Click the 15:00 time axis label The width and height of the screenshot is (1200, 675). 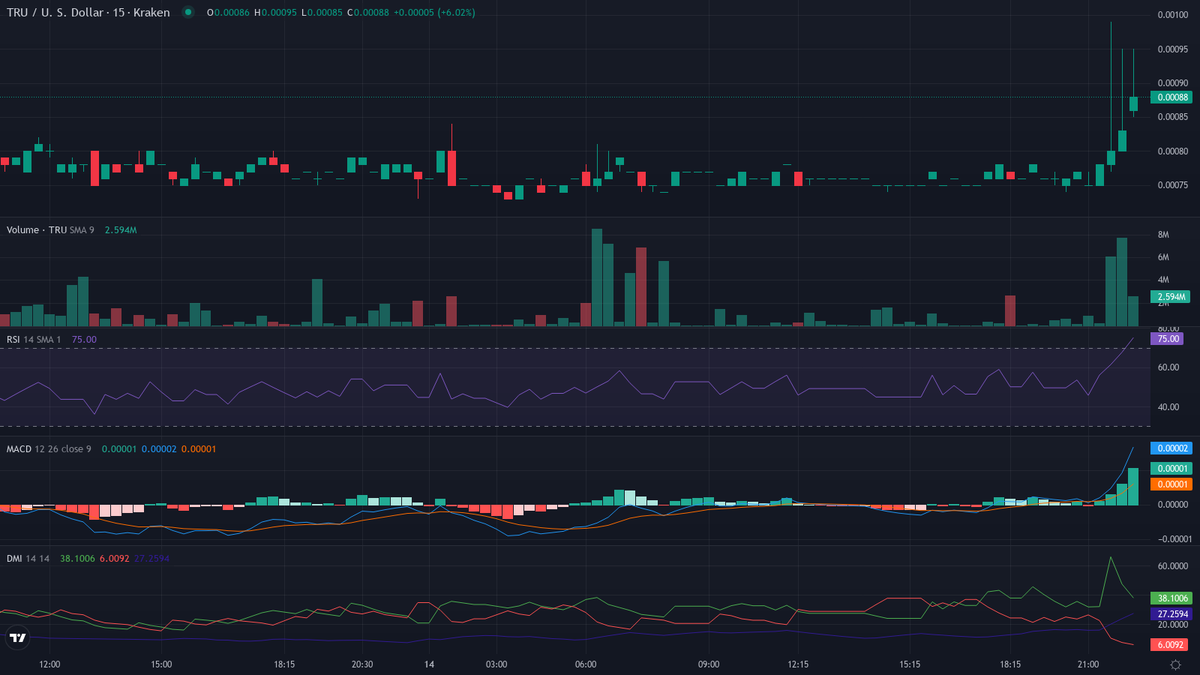(161, 664)
